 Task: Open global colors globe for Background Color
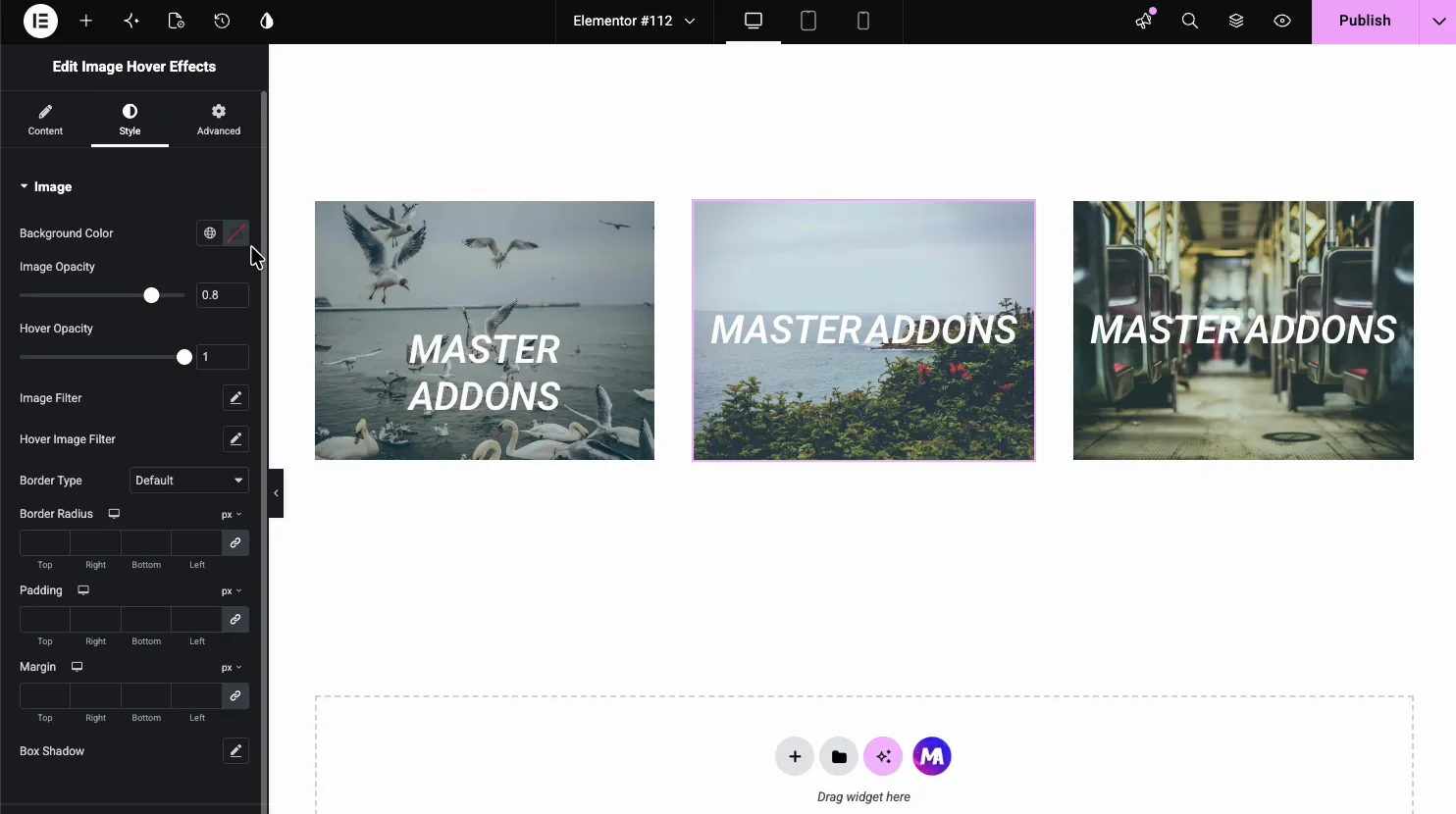[x=210, y=233]
